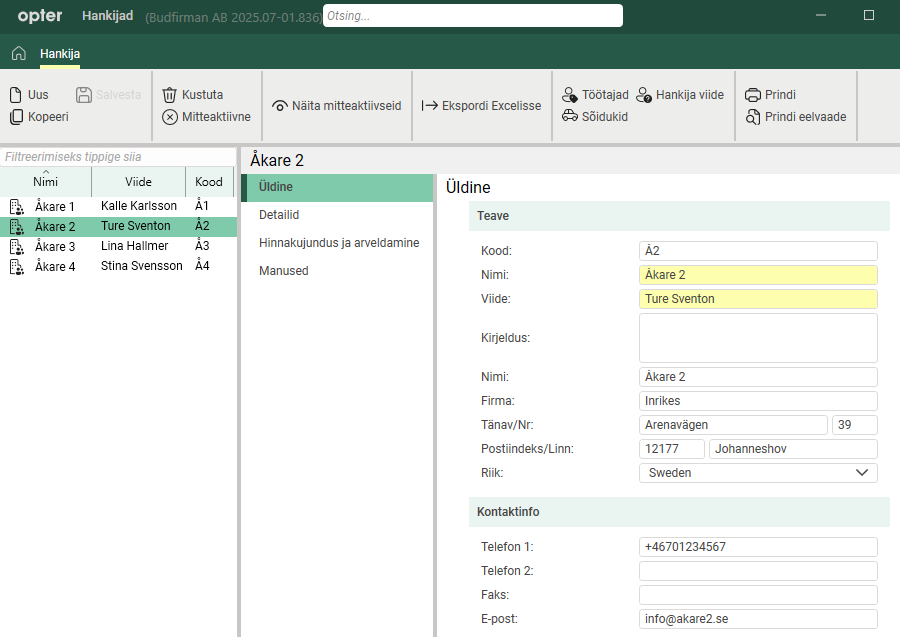
Task: Toggle Näita mitteaktiivseid visibility
Action: 336,106
